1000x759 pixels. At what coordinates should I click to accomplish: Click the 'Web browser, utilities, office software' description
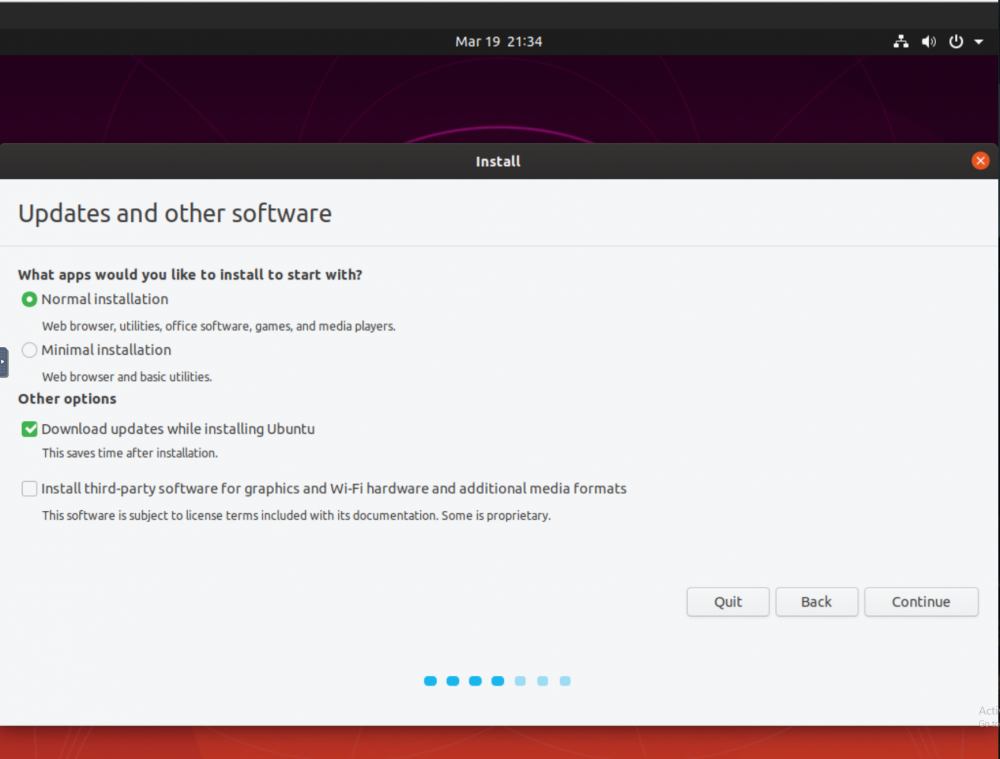(x=219, y=326)
